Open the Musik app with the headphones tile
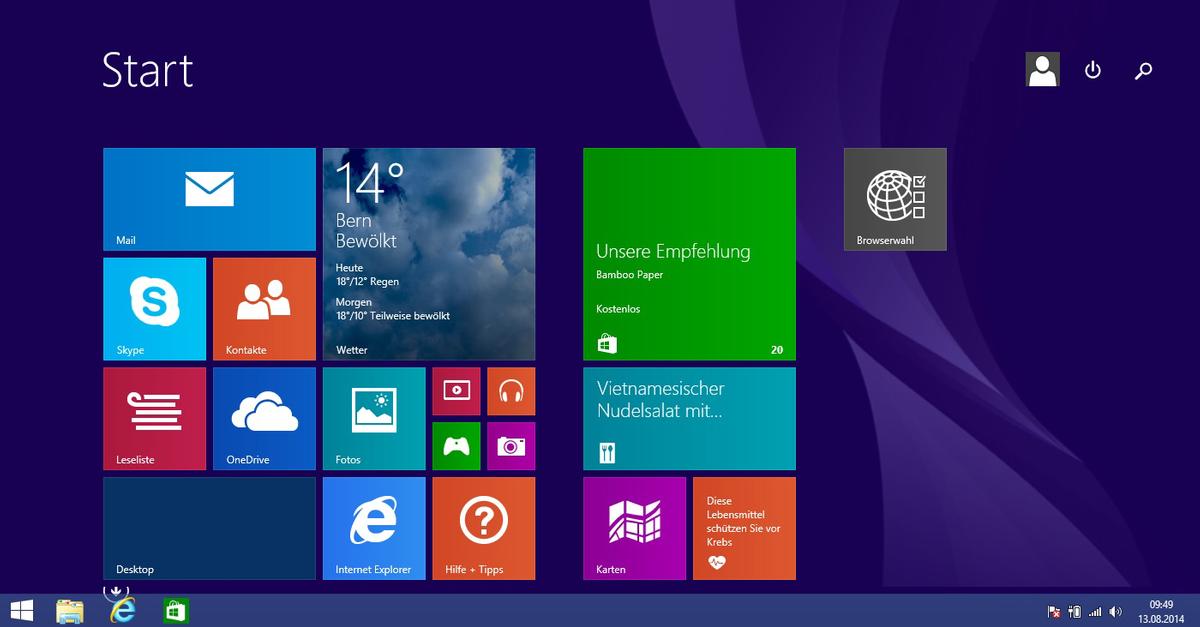Screen dimensions: 1200x627 click(x=511, y=391)
